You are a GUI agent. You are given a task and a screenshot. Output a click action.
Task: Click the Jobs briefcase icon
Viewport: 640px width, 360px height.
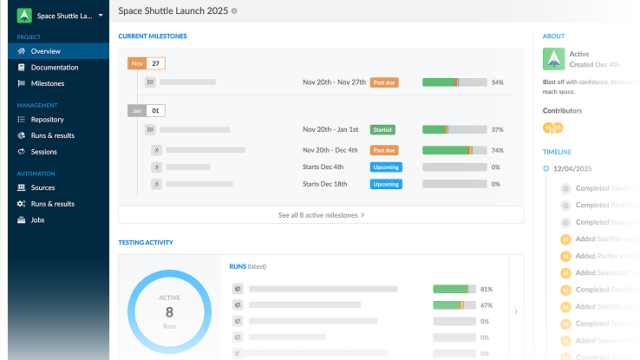[x=21, y=220]
